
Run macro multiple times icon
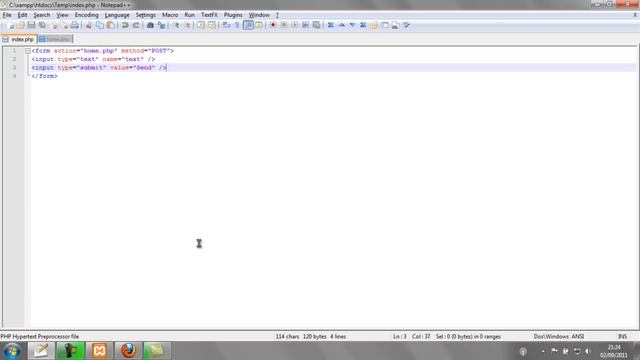tap(305, 25)
